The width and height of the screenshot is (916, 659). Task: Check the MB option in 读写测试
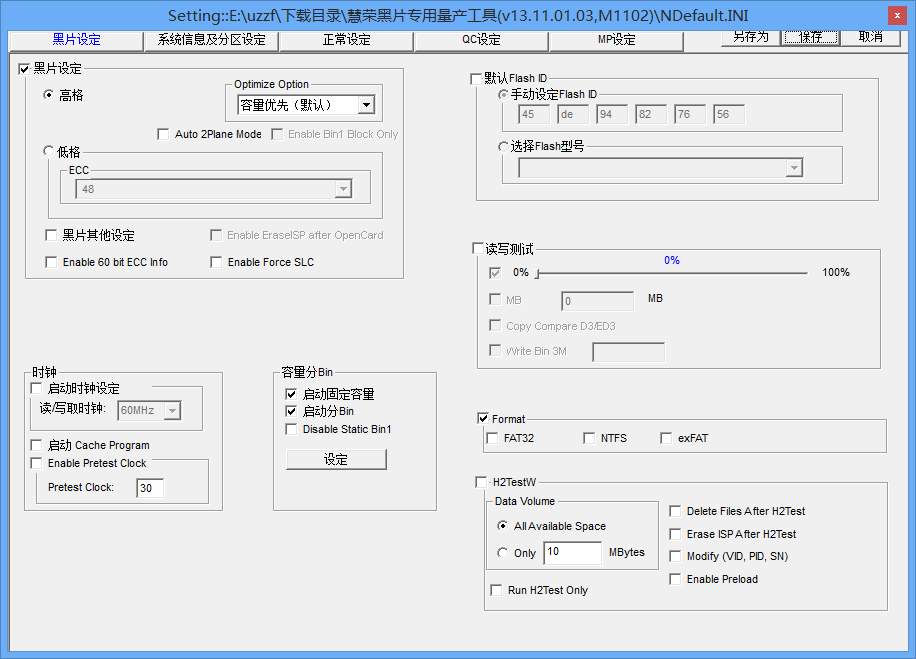(x=495, y=300)
